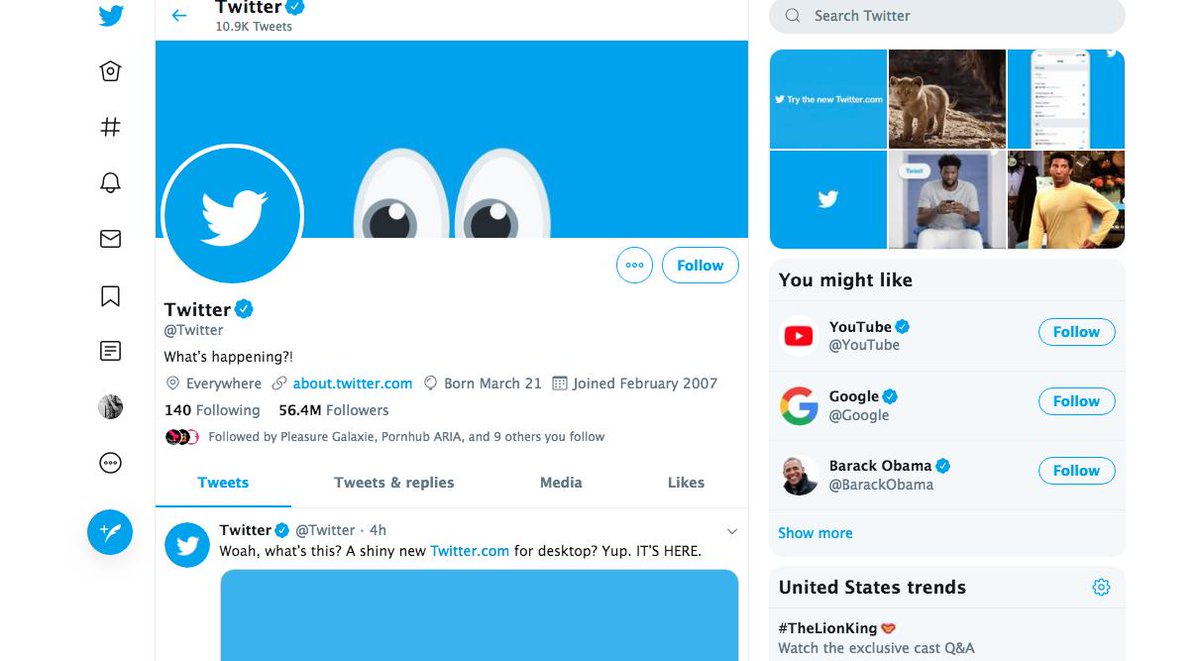Open the lion cub media thumbnail

pyautogui.click(x=947, y=99)
